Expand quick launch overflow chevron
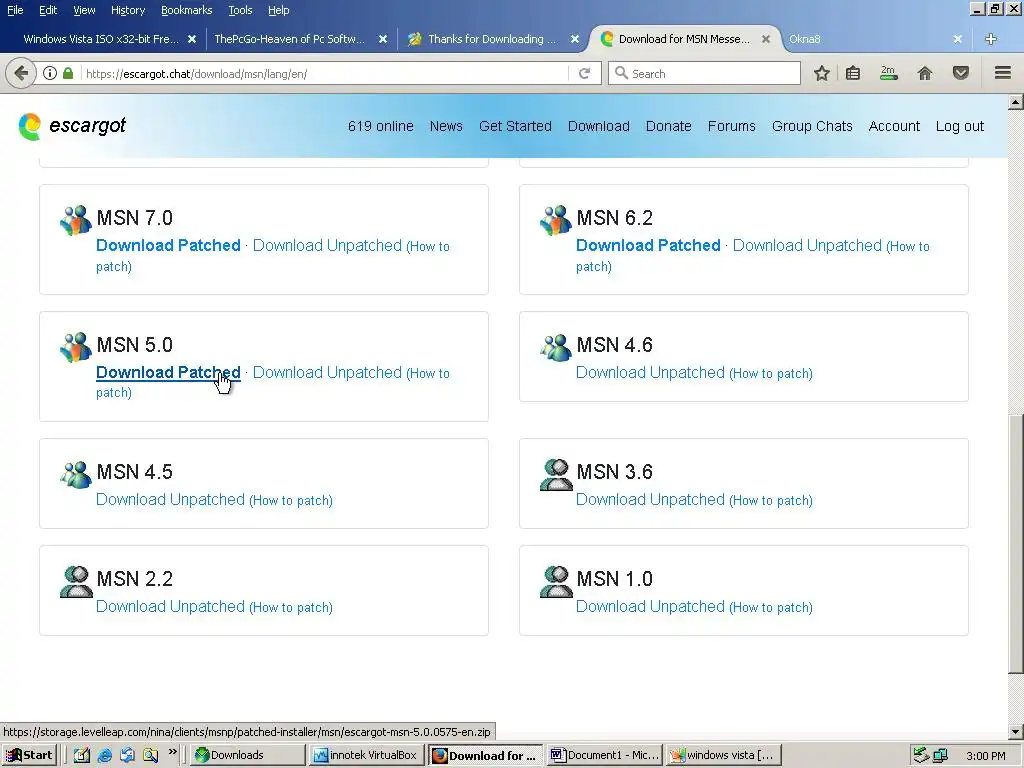This screenshot has width=1024, height=768. coord(172,752)
